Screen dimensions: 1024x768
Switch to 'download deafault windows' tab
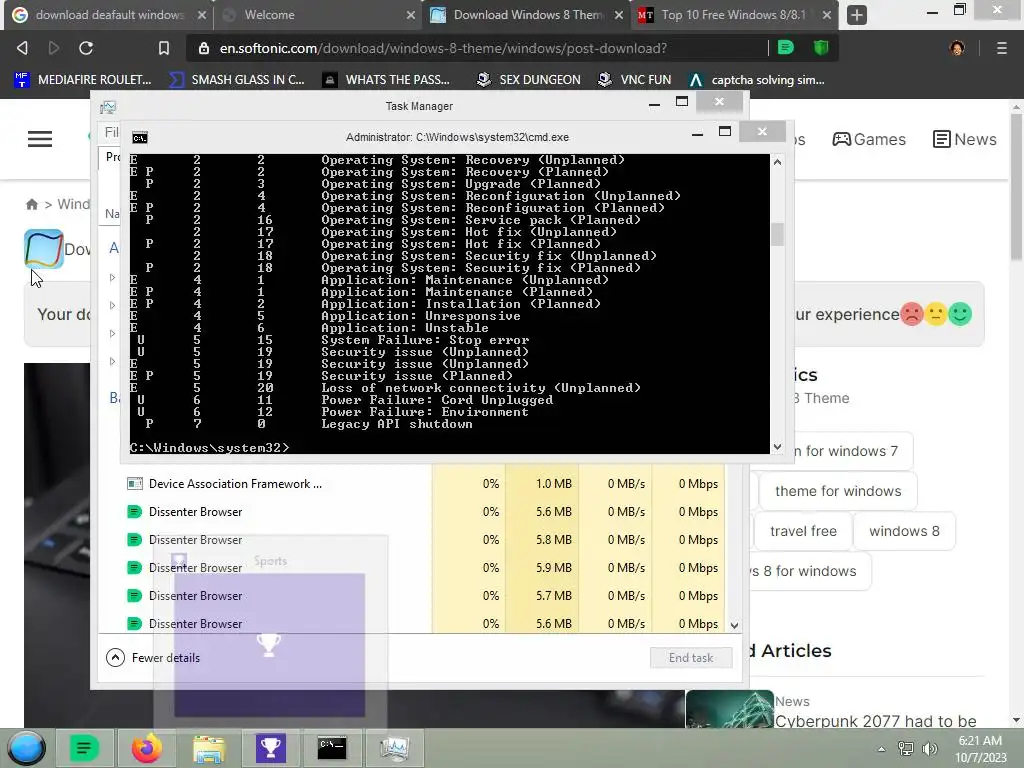point(107,14)
